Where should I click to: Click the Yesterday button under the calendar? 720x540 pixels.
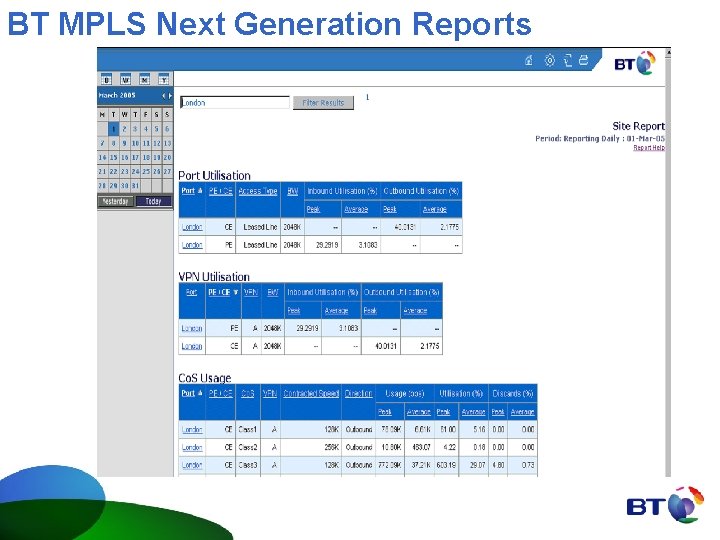(x=116, y=201)
